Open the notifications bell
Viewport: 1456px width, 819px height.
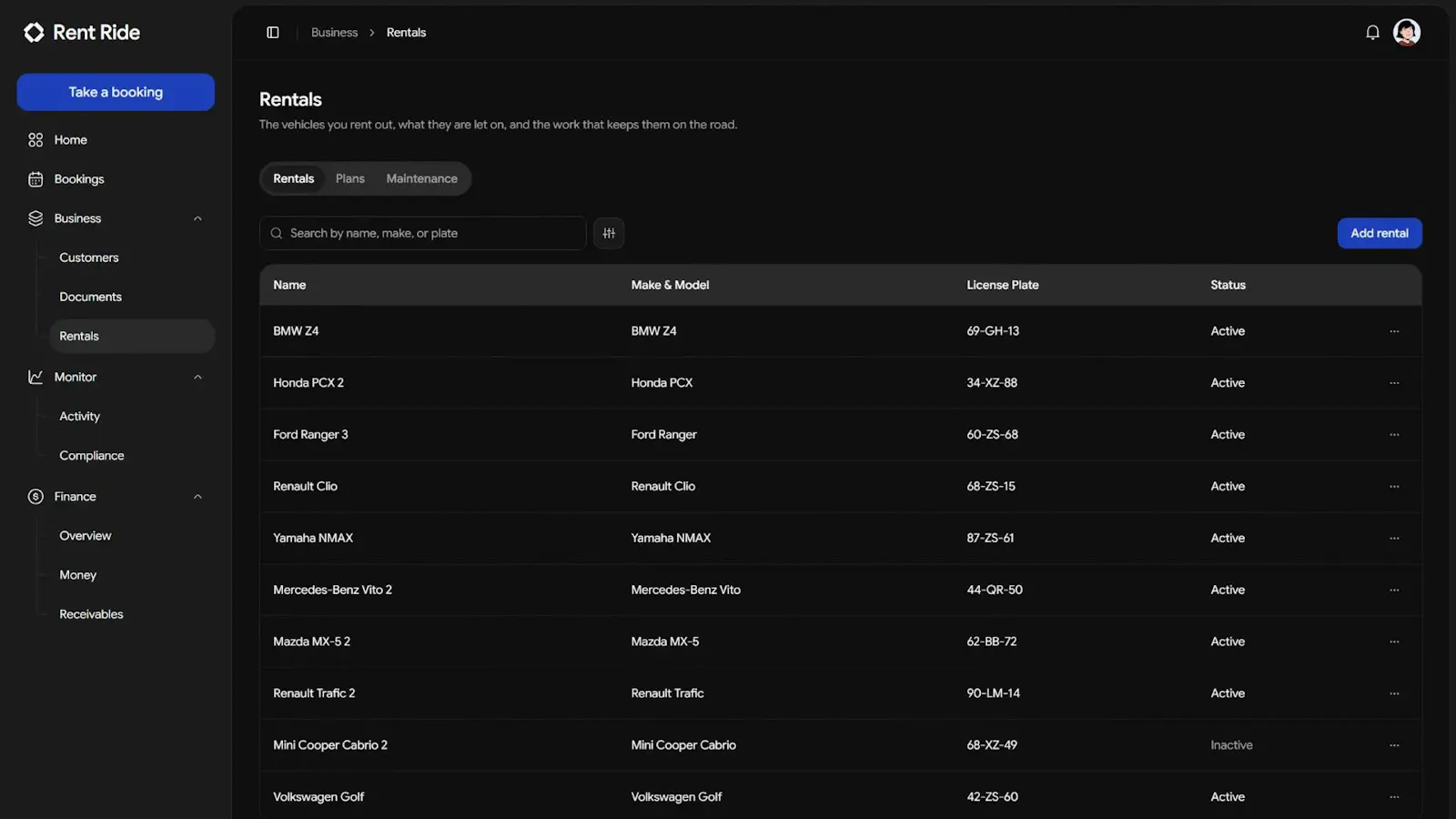(x=1372, y=33)
